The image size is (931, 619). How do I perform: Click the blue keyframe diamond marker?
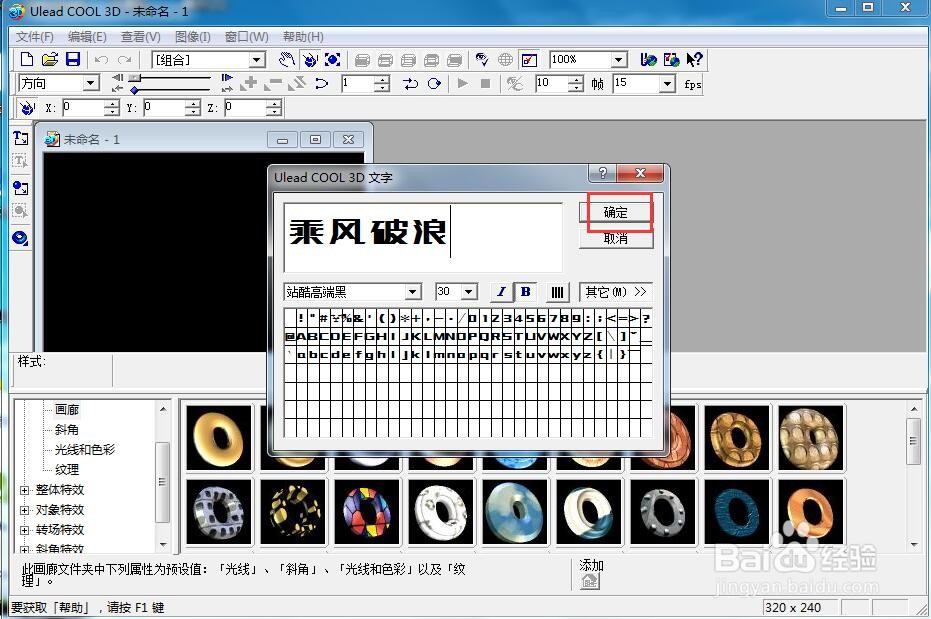point(135,90)
